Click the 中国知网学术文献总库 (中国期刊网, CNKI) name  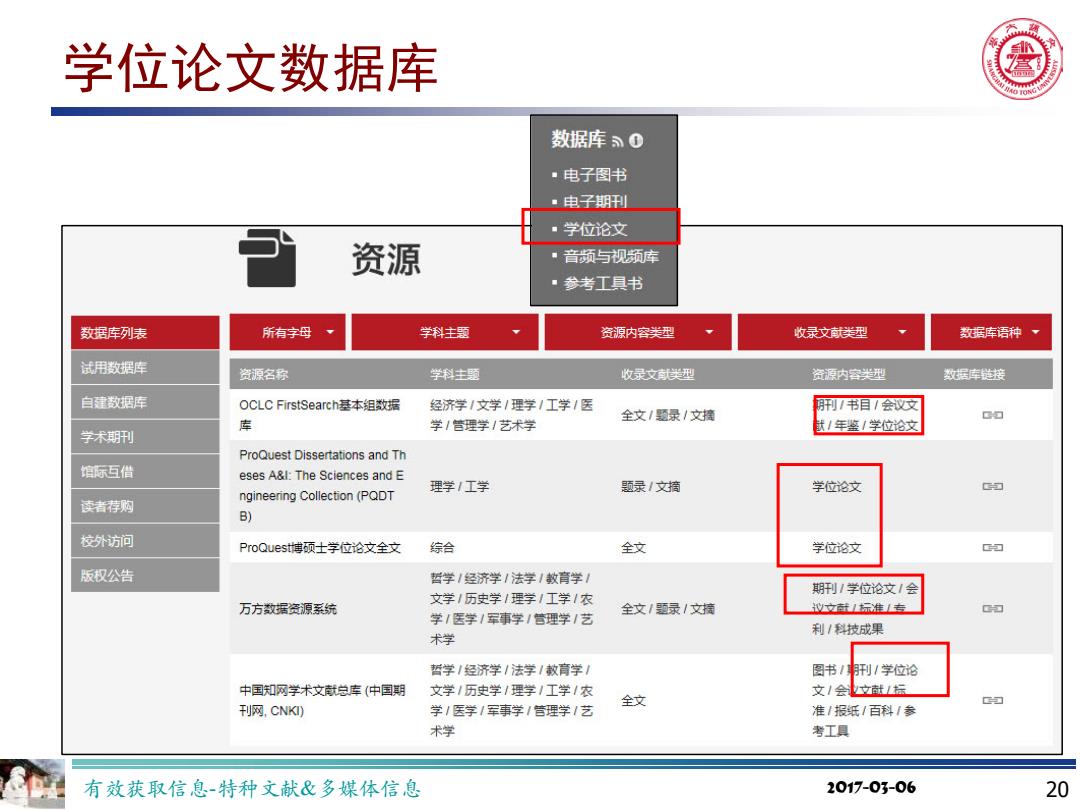pos(322,700)
